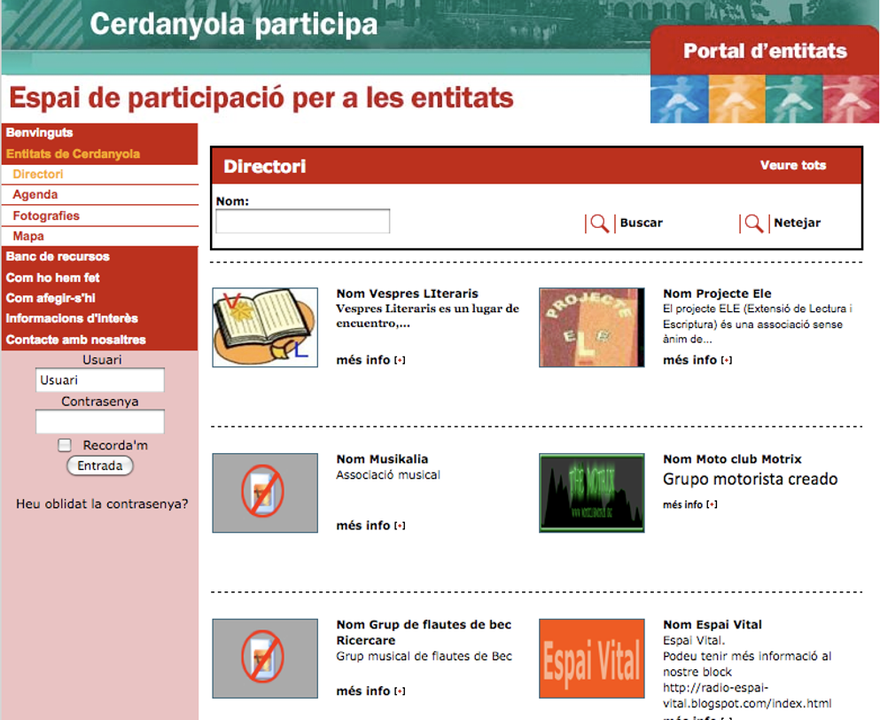Click the red figure tile in Portal banner
The height and width of the screenshot is (720, 880).
[851, 99]
